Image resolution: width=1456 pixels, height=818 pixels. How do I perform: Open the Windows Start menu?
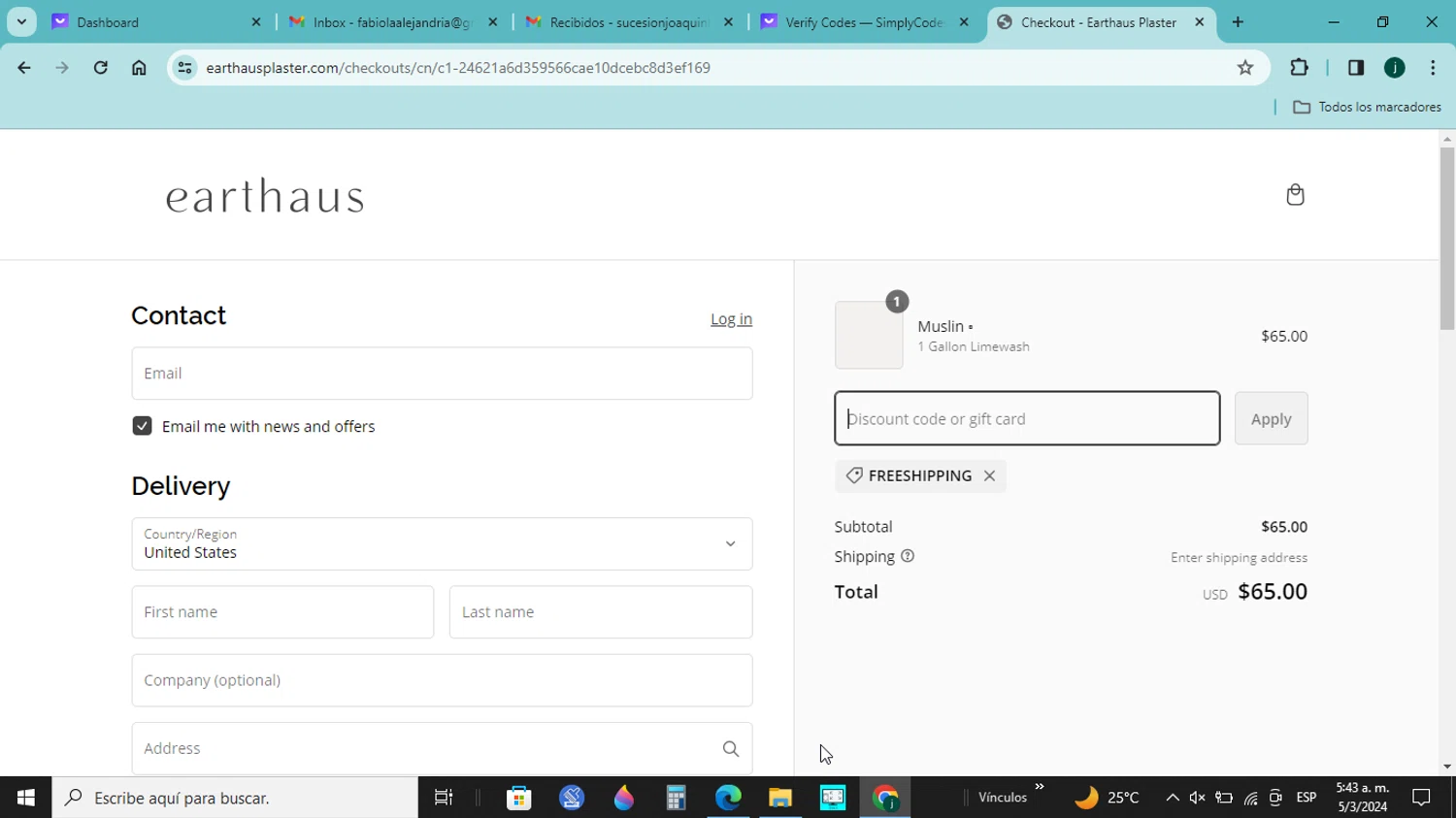pos(26,798)
